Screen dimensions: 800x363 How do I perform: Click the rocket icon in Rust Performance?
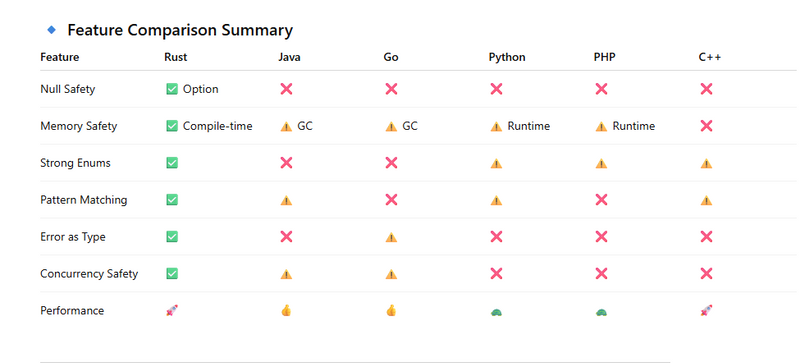tap(172, 310)
